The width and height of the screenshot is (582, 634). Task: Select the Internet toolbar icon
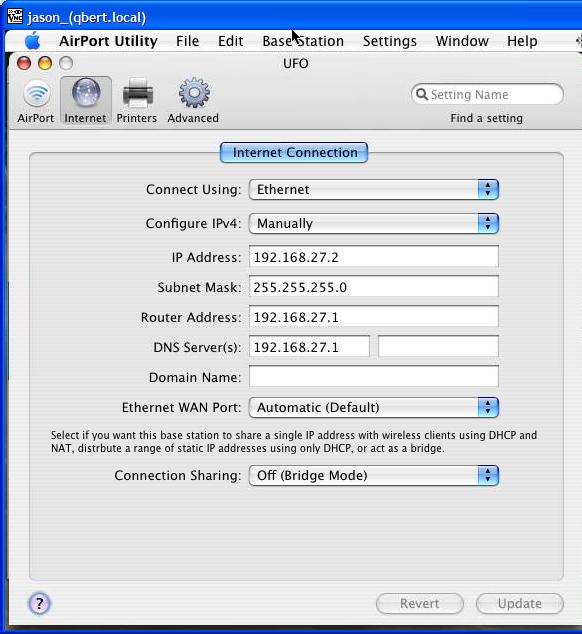point(85,101)
